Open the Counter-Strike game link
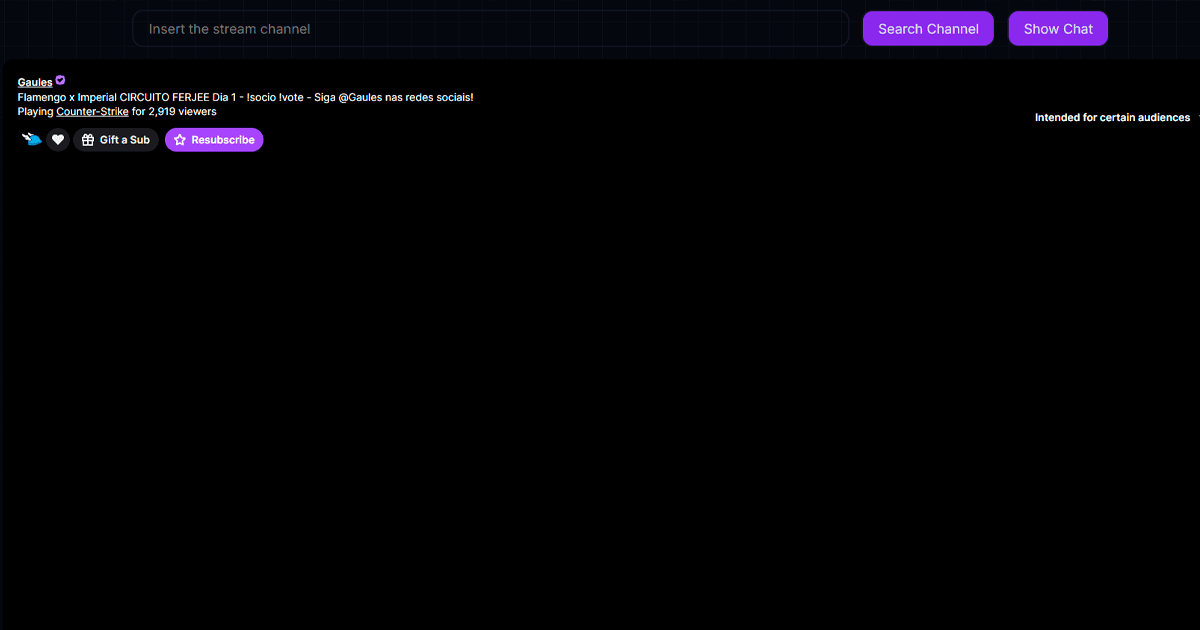This screenshot has width=1200, height=630. (x=92, y=112)
